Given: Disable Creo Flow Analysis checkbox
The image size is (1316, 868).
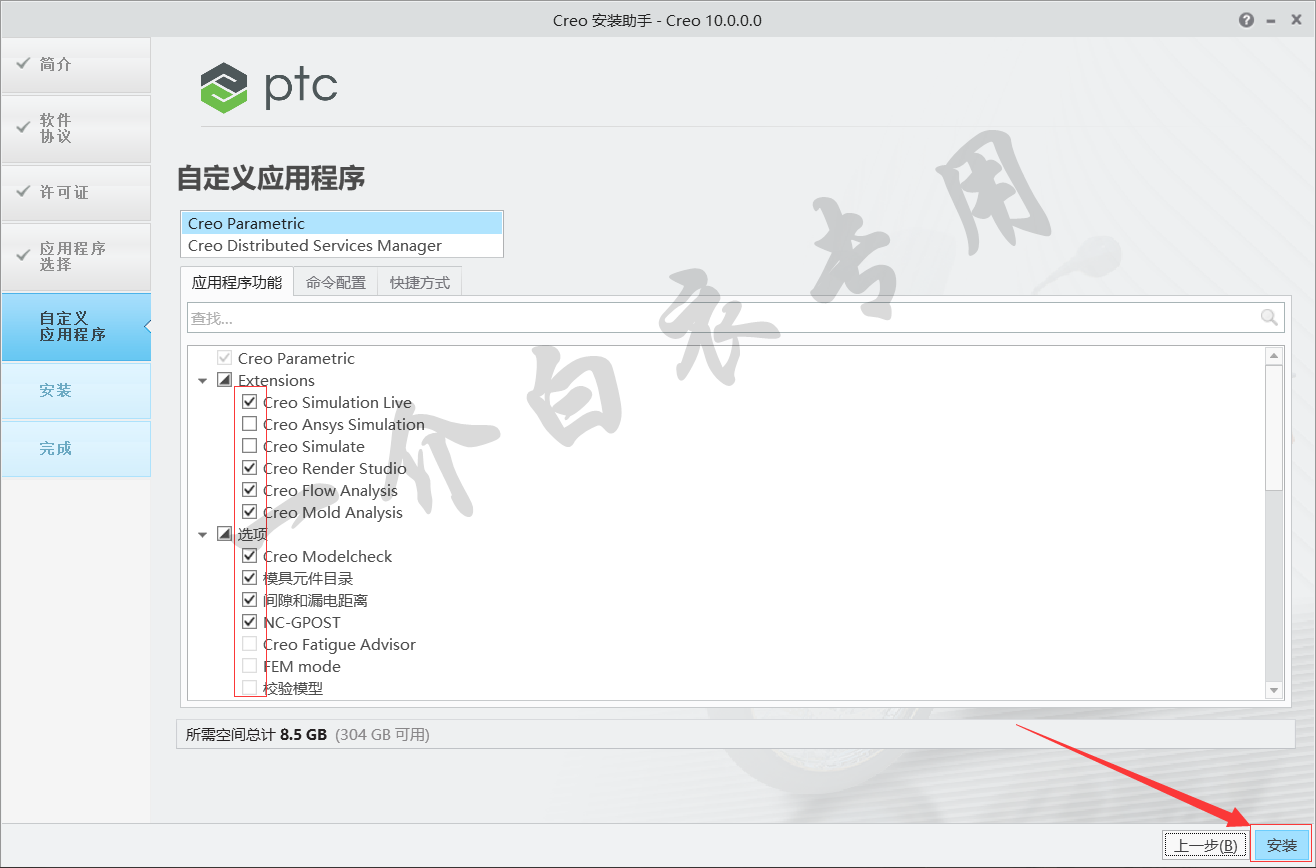Looking at the screenshot, I should coord(250,490).
